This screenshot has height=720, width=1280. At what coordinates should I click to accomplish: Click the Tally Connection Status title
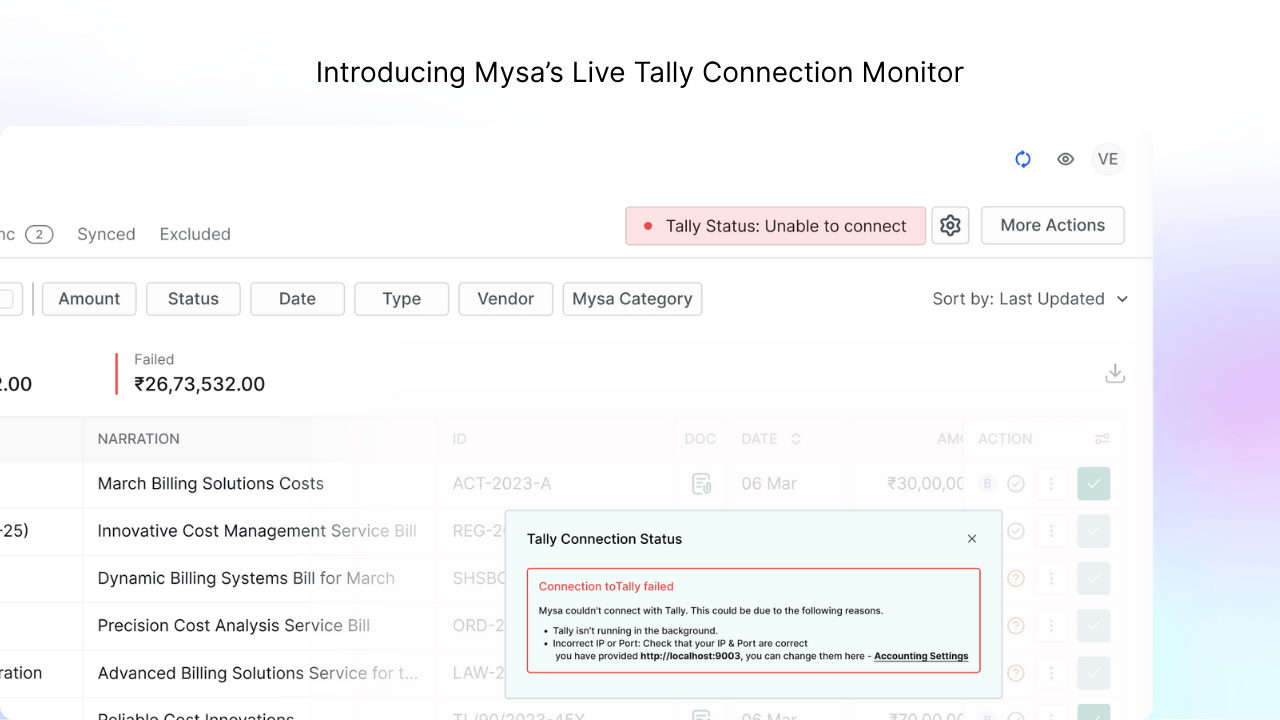click(604, 539)
